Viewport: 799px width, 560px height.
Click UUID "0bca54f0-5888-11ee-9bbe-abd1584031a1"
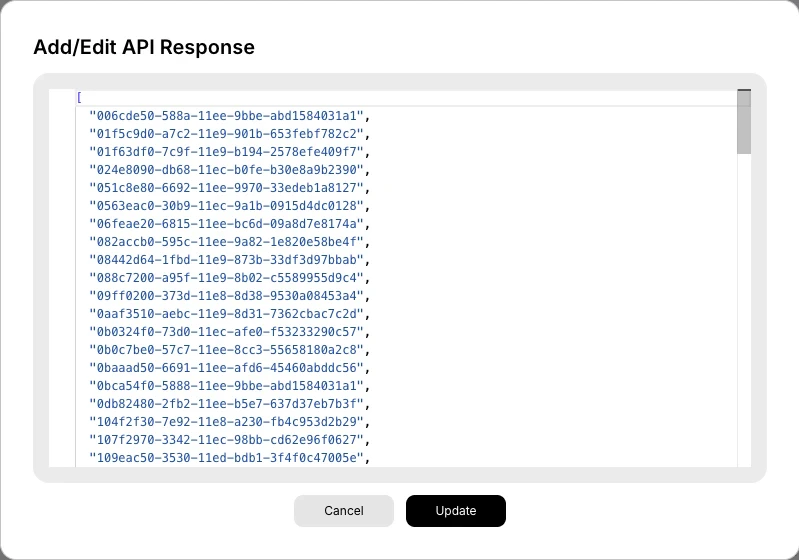(x=226, y=386)
